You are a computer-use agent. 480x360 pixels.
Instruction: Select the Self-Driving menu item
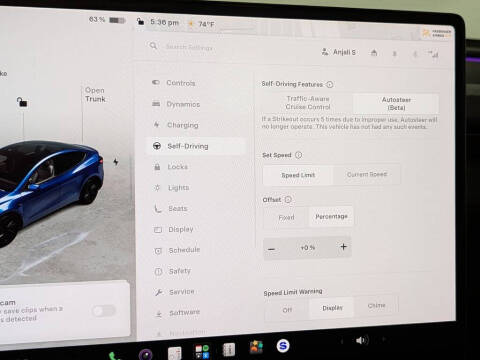pos(195,146)
